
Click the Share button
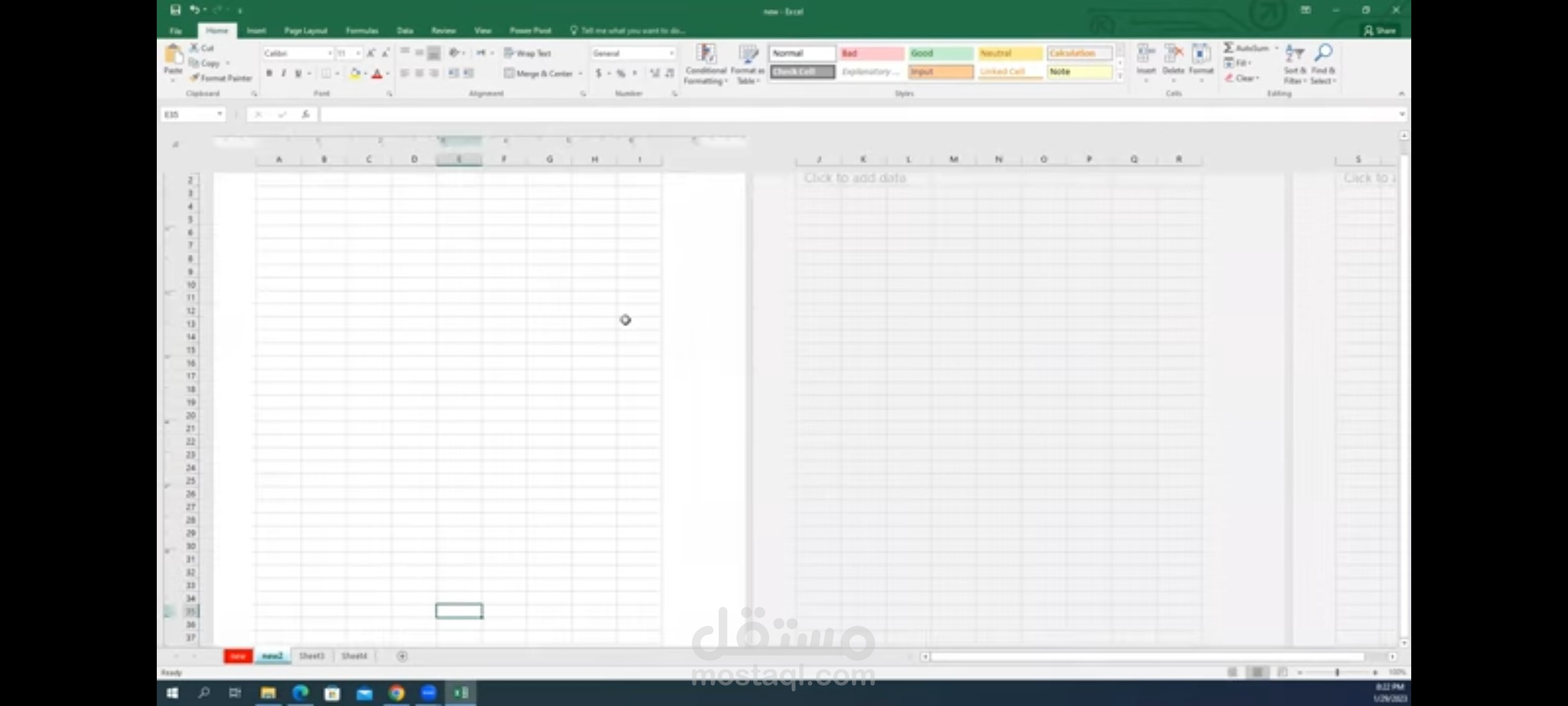[x=1380, y=31]
